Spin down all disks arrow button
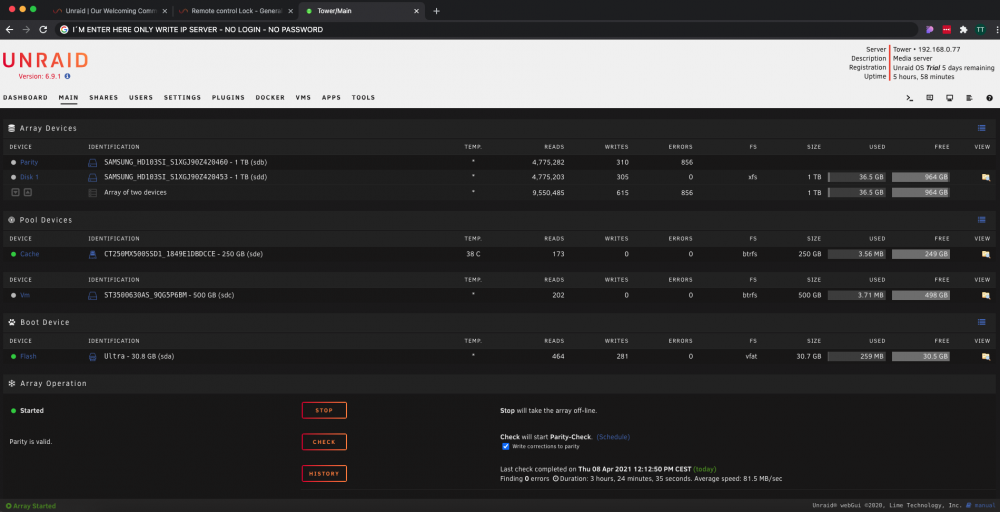This screenshot has height=512, width=1000. click(x=15, y=193)
